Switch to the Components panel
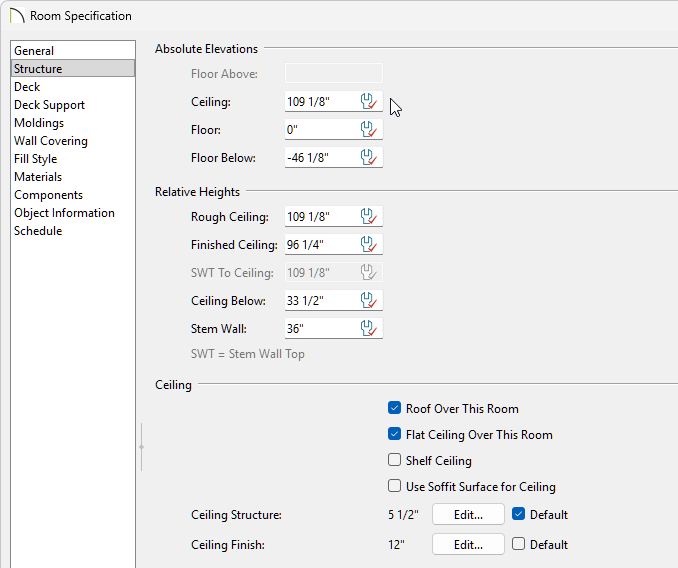The image size is (678, 568). [73, 195]
